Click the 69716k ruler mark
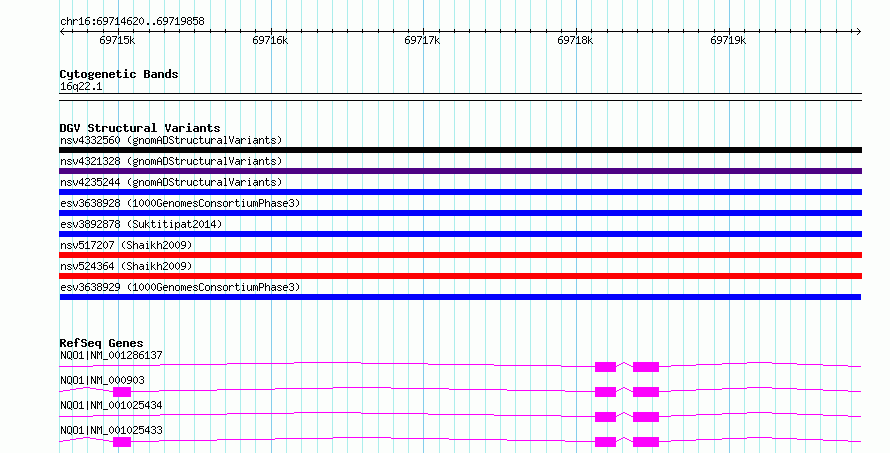 pyautogui.click(x=270, y=40)
